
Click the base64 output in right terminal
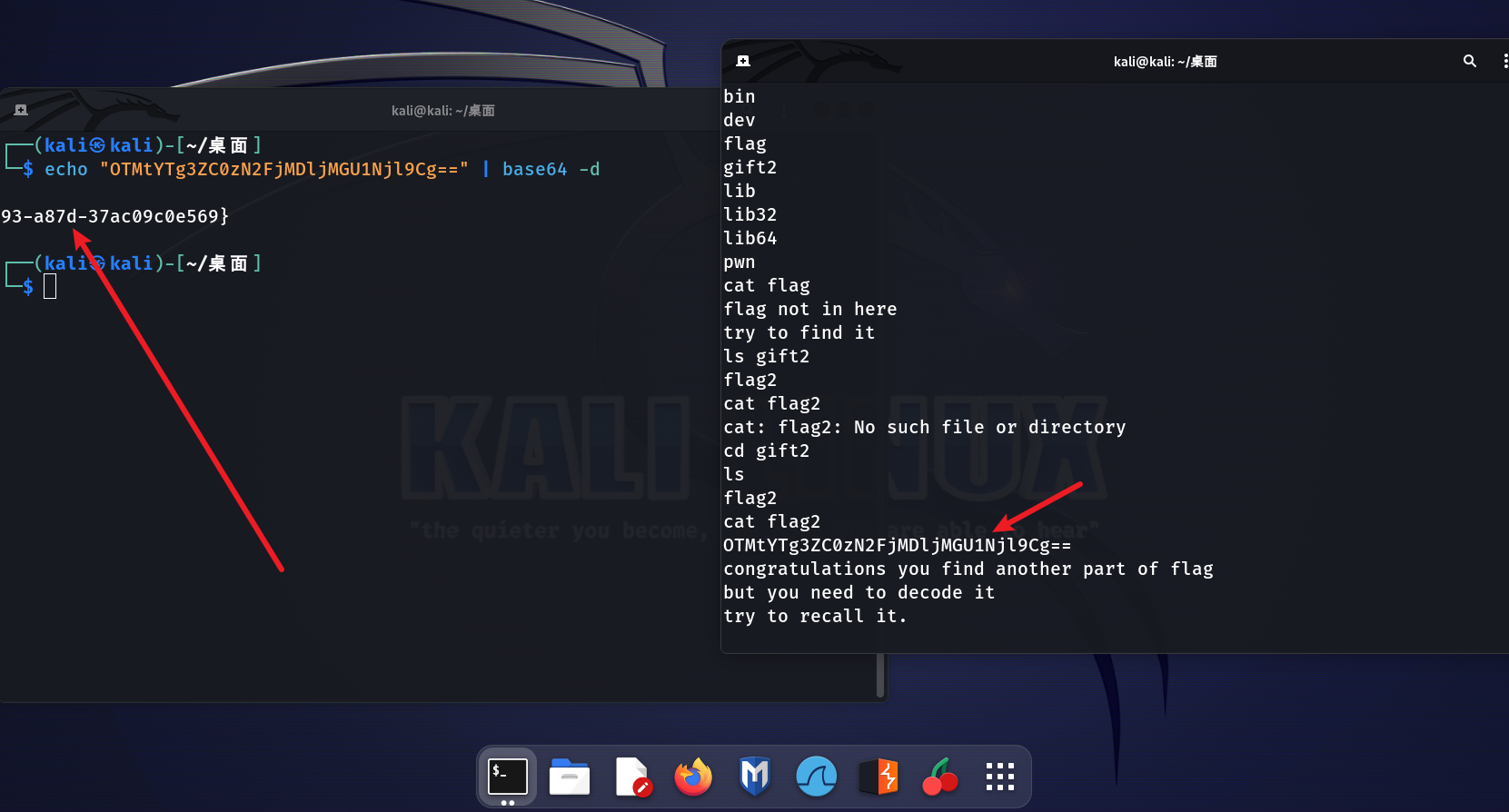(897, 545)
